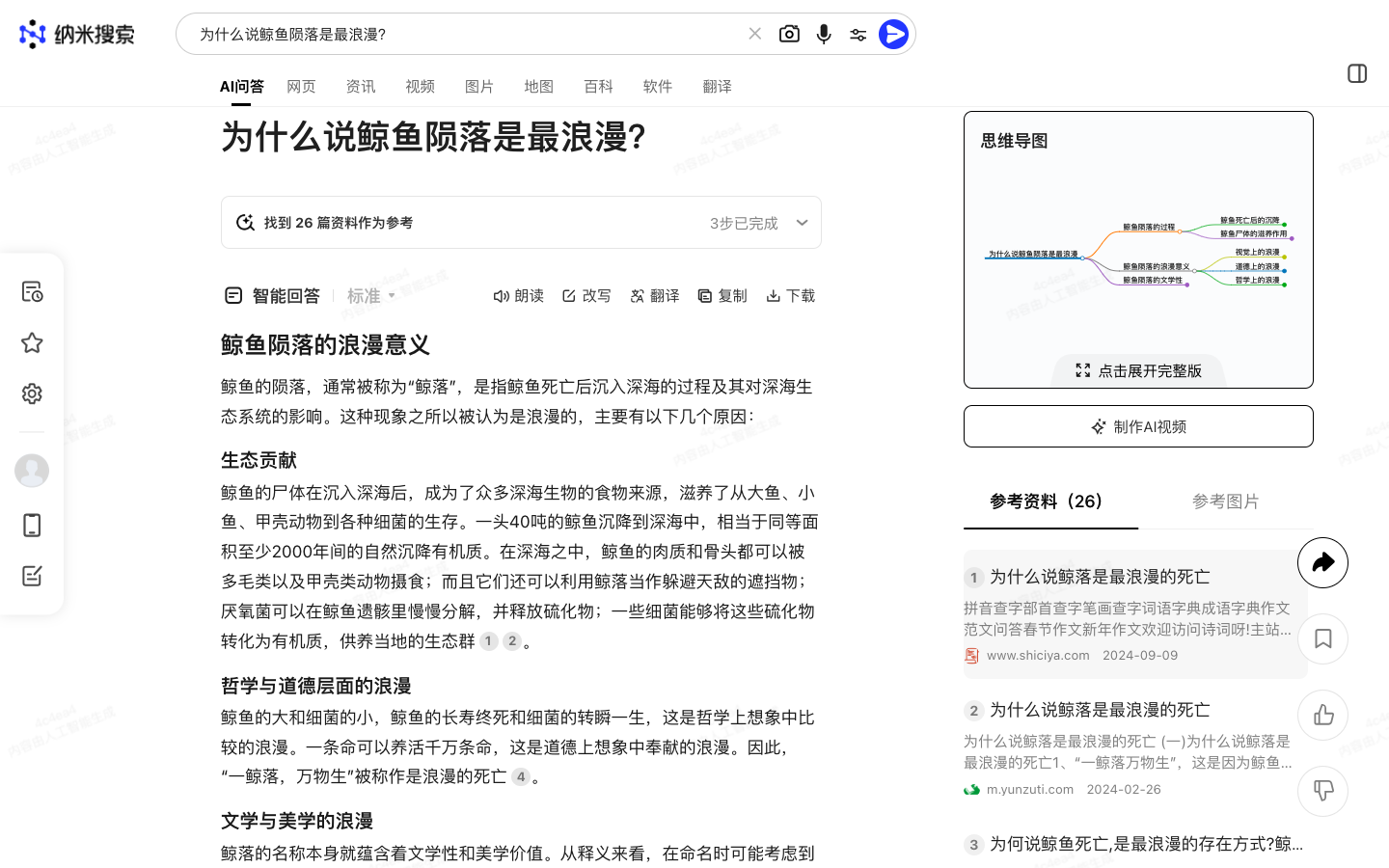The width and height of the screenshot is (1389, 868).
Task: Click the 哲学与道德层面的浪漫 subheading
Action: click(x=316, y=686)
